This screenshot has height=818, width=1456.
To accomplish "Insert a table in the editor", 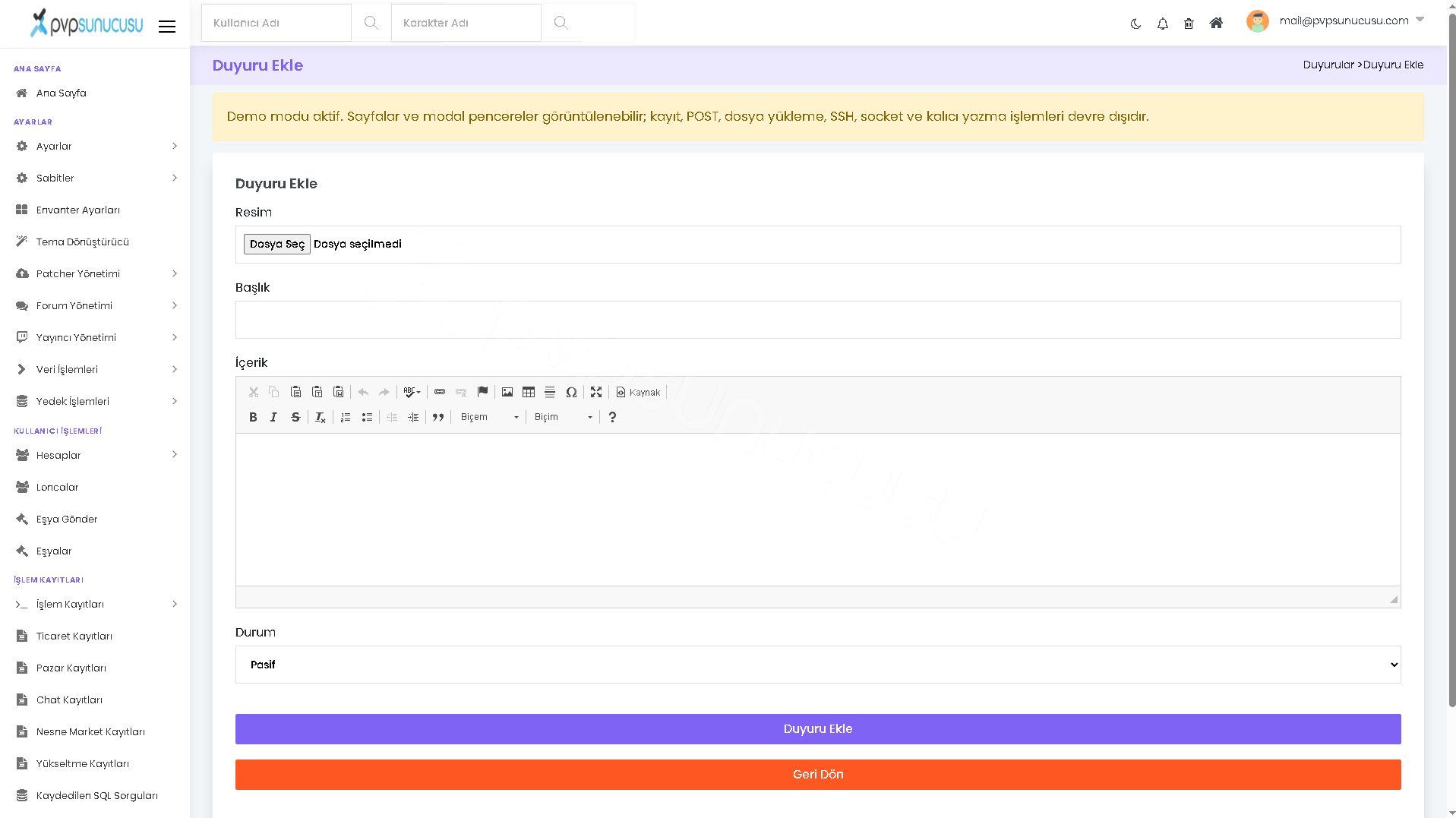I will pyautogui.click(x=529, y=392).
